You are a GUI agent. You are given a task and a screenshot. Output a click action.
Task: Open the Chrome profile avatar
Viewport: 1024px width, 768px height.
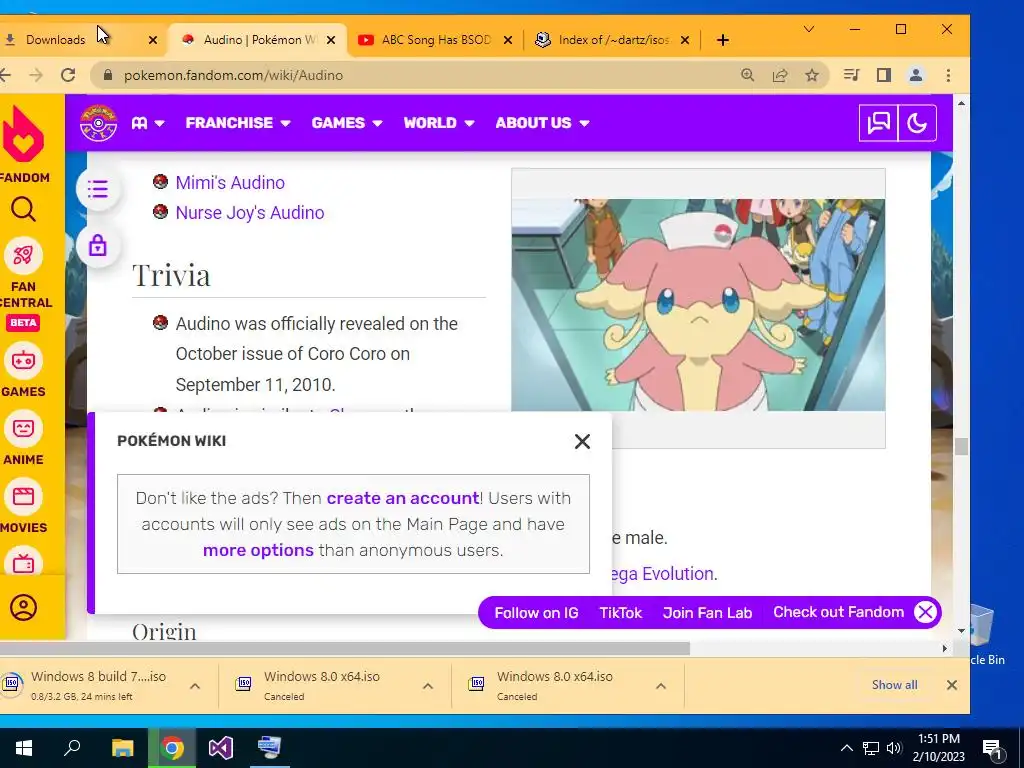916,75
